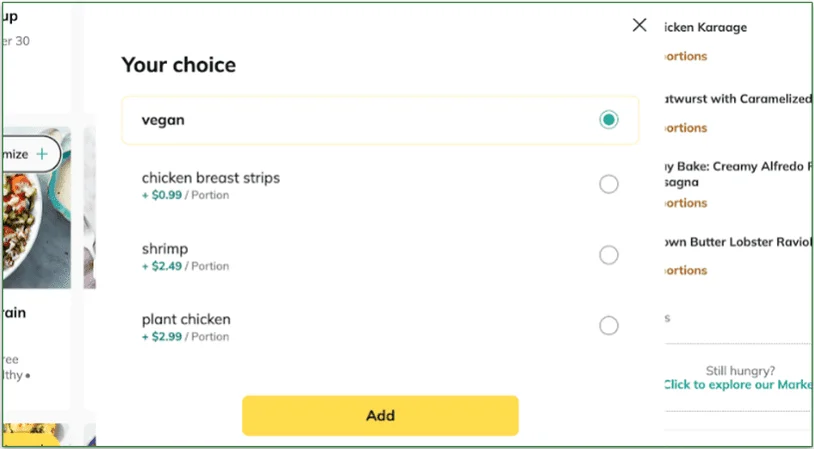Open portions under Brown Butter Lobster Ravioli
The image size is (814, 449).
pyautogui.click(x=686, y=270)
